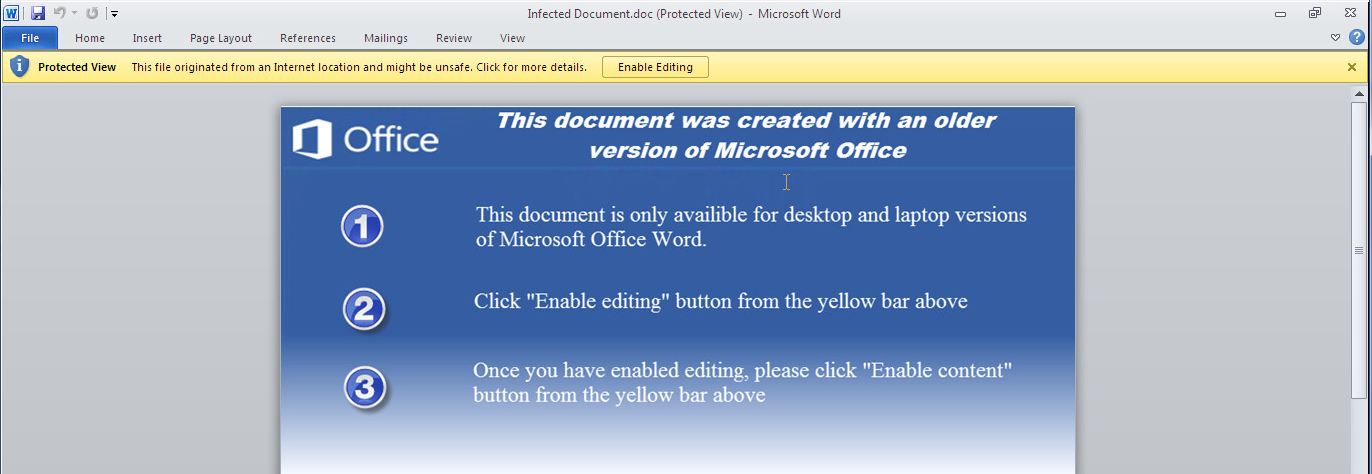Click the vertical scrollbar up arrow
Image resolution: width=1372 pixels, height=474 pixels.
click(x=1359, y=93)
